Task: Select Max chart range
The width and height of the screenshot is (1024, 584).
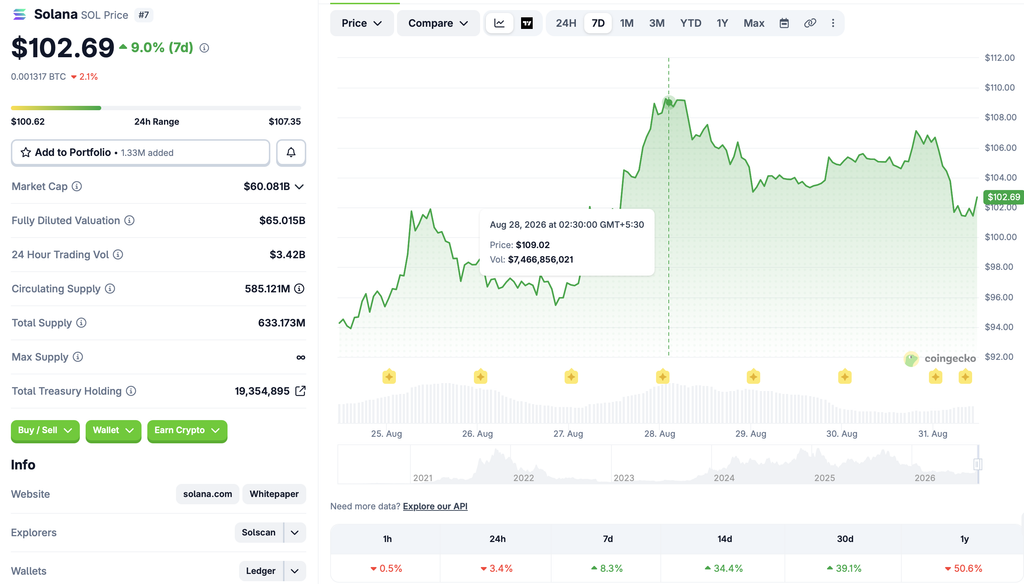Action: point(754,23)
